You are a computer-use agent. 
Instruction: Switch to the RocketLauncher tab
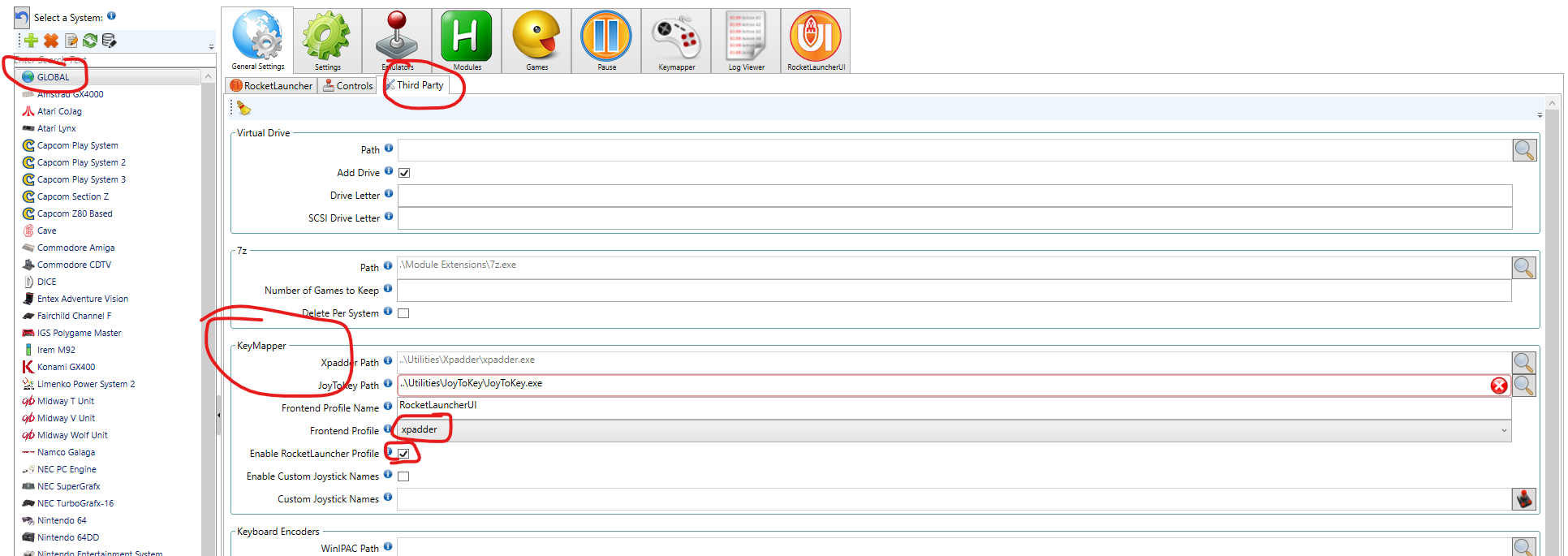[271, 86]
